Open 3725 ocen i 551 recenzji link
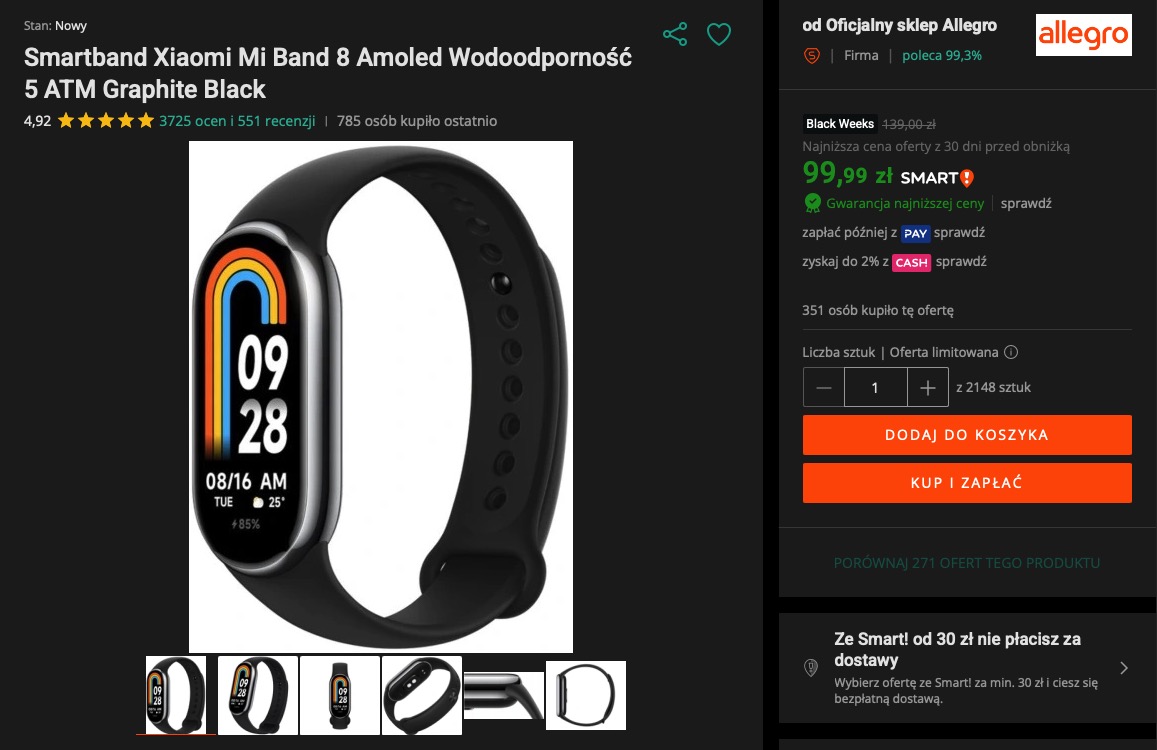 [237, 121]
